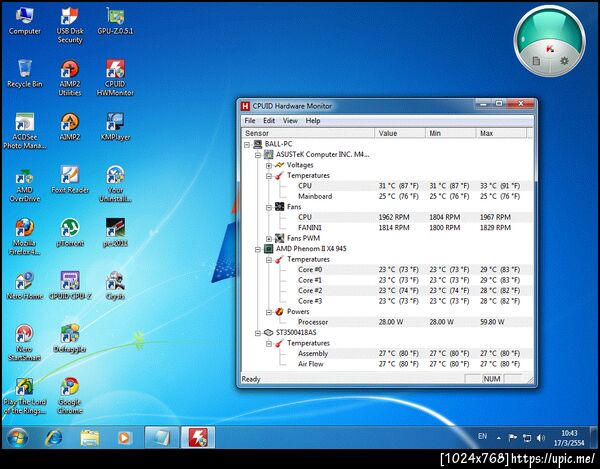600x469 pixels.
Task: Collapse the ASUSTeK Temperatures node
Action: [269, 176]
